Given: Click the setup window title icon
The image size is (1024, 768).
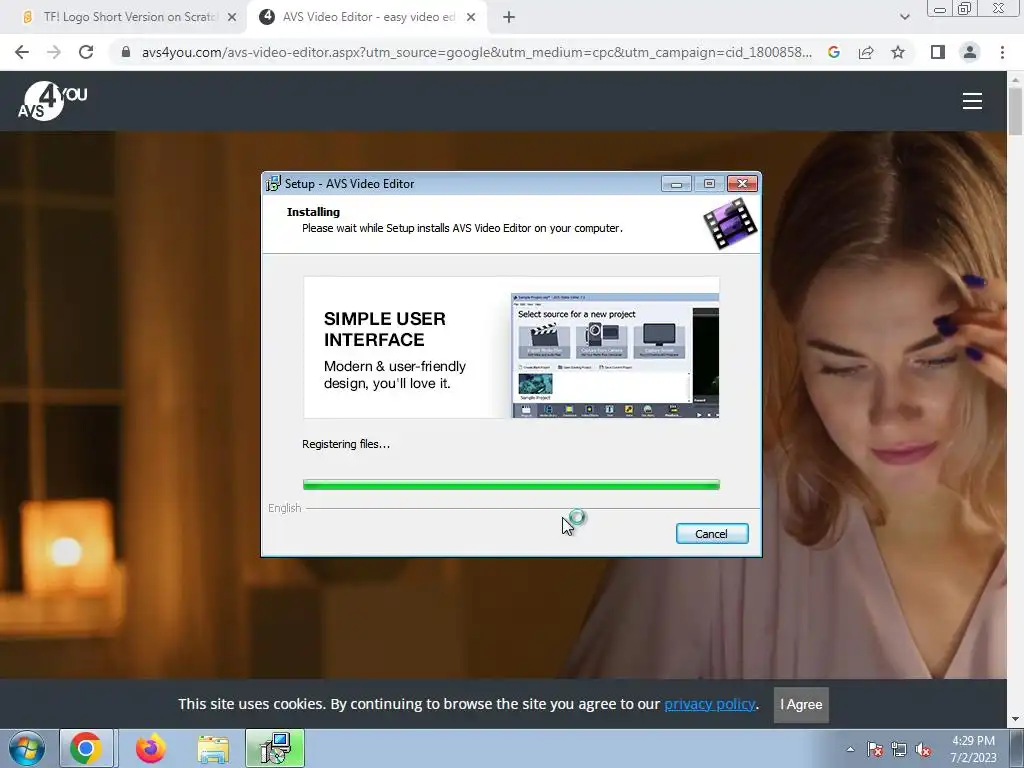Looking at the screenshot, I should 273,184.
